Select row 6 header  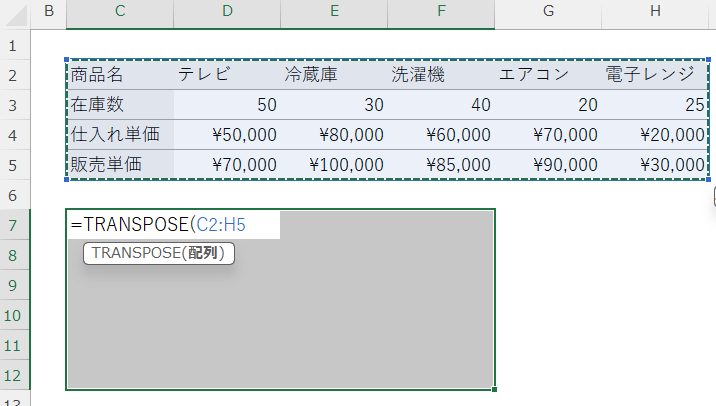(x=14, y=195)
